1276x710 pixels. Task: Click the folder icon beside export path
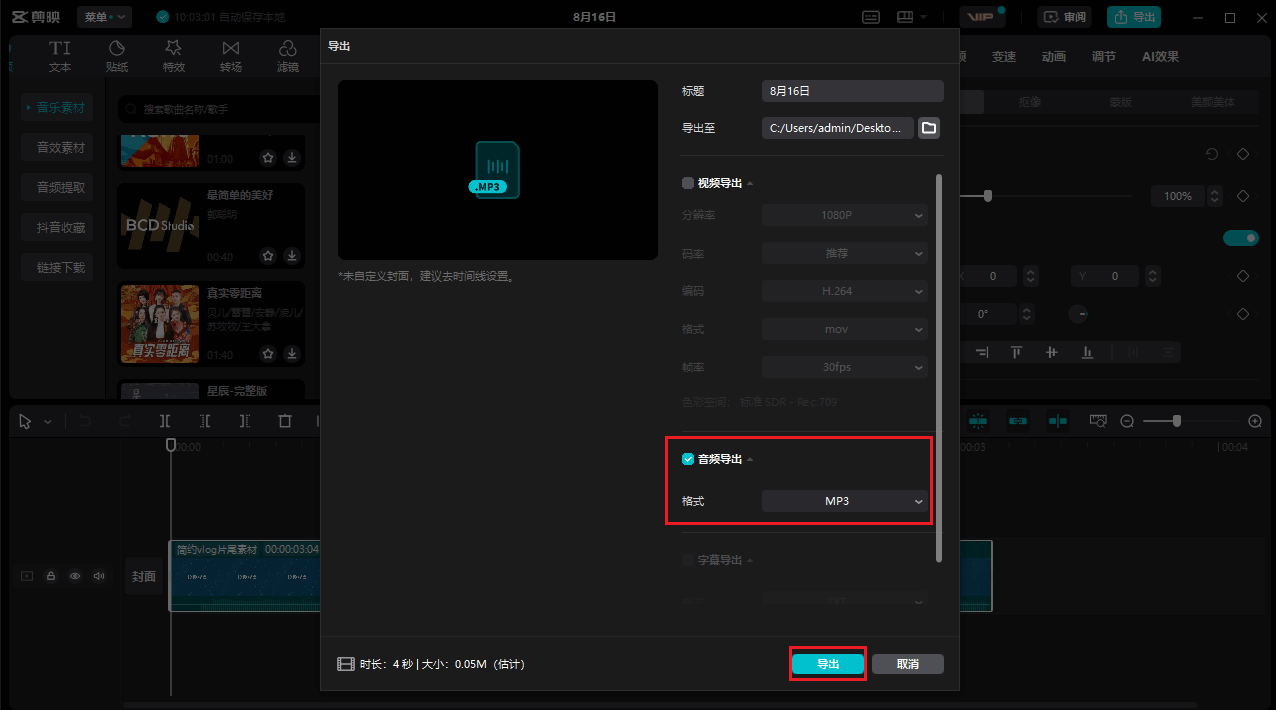click(929, 128)
